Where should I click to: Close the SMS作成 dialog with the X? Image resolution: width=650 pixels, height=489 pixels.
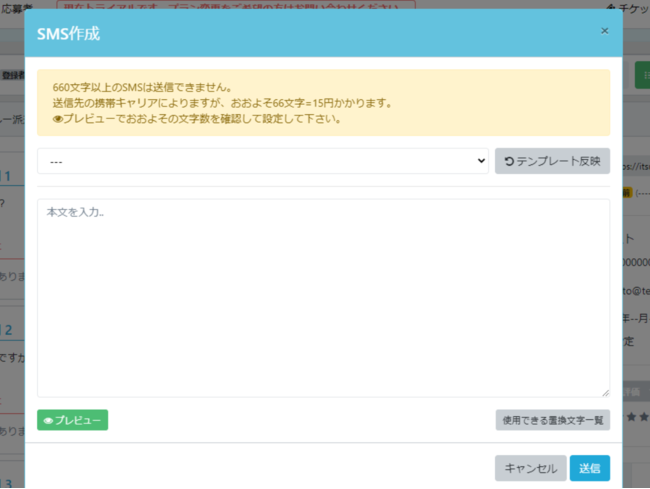tap(604, 31)
